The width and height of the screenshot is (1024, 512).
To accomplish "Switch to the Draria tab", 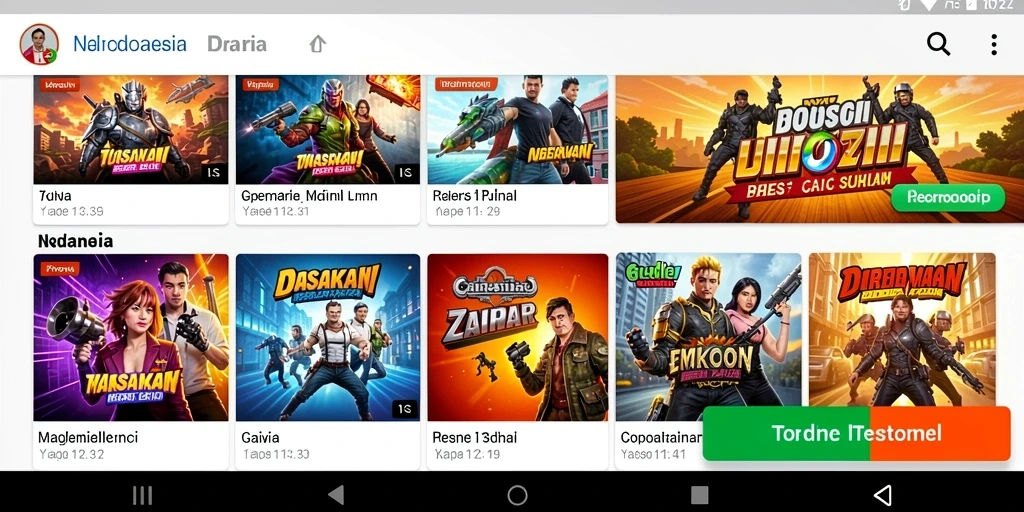I will [x=236, y=44].
